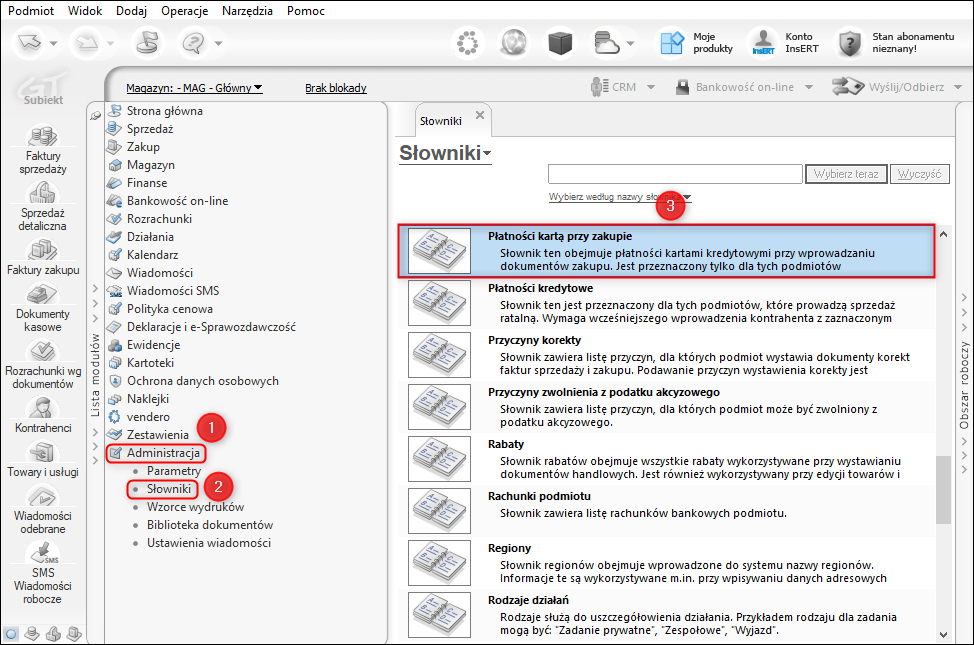Open the Operacje menu

point(184,11)
